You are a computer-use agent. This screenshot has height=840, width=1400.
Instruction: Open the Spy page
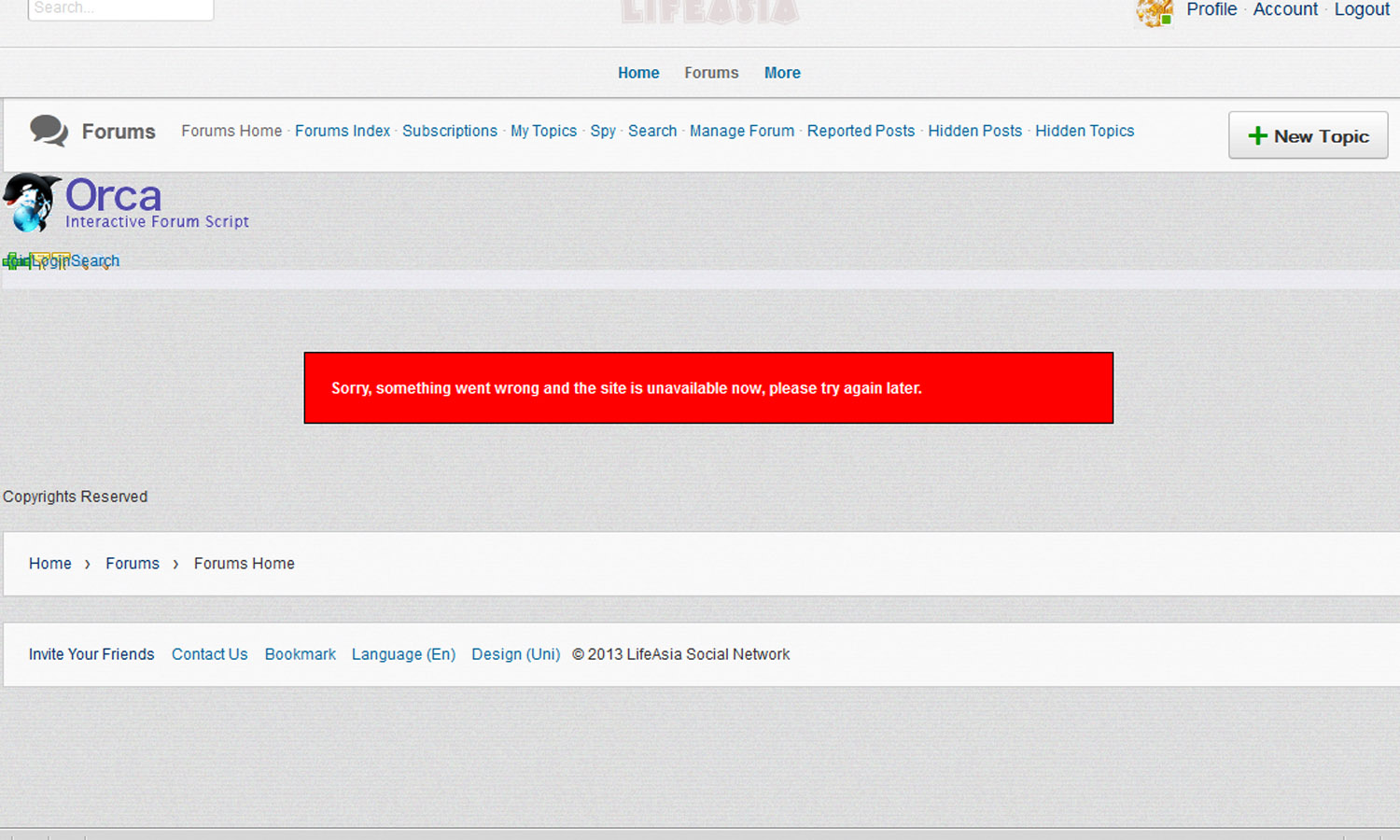pyautogui.click(x=603, y=131)
